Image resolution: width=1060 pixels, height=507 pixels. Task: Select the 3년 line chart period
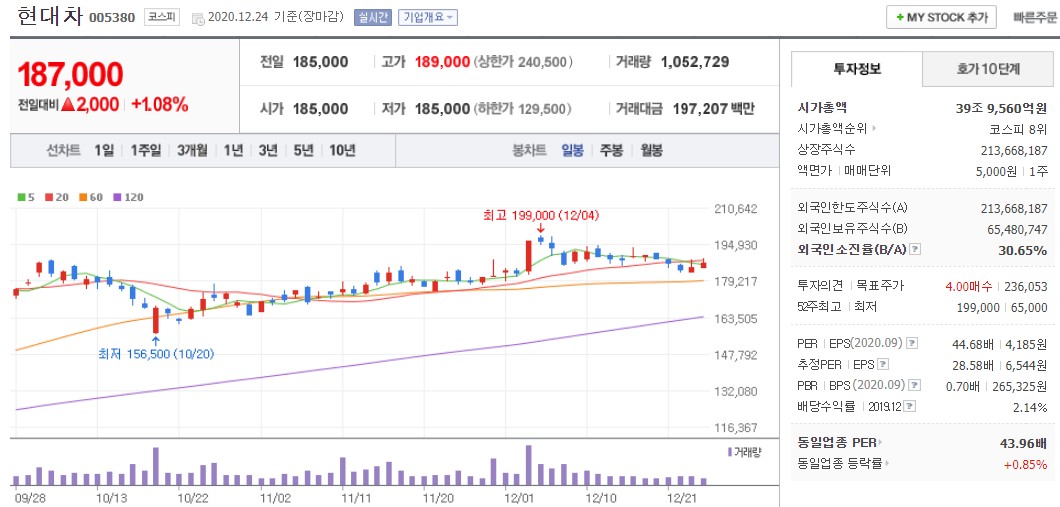(x=268, y=150)
